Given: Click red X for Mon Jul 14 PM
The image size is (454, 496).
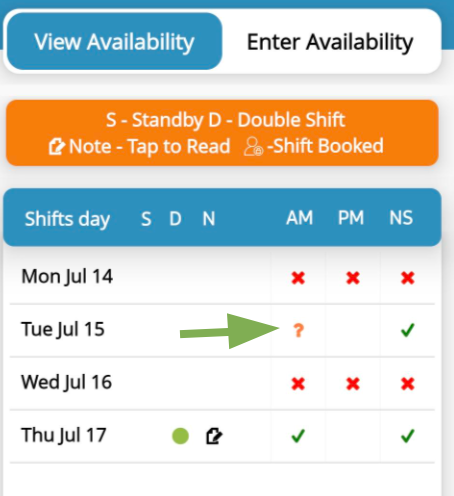Looking at the screenshot, I should [x=353, y=278].
